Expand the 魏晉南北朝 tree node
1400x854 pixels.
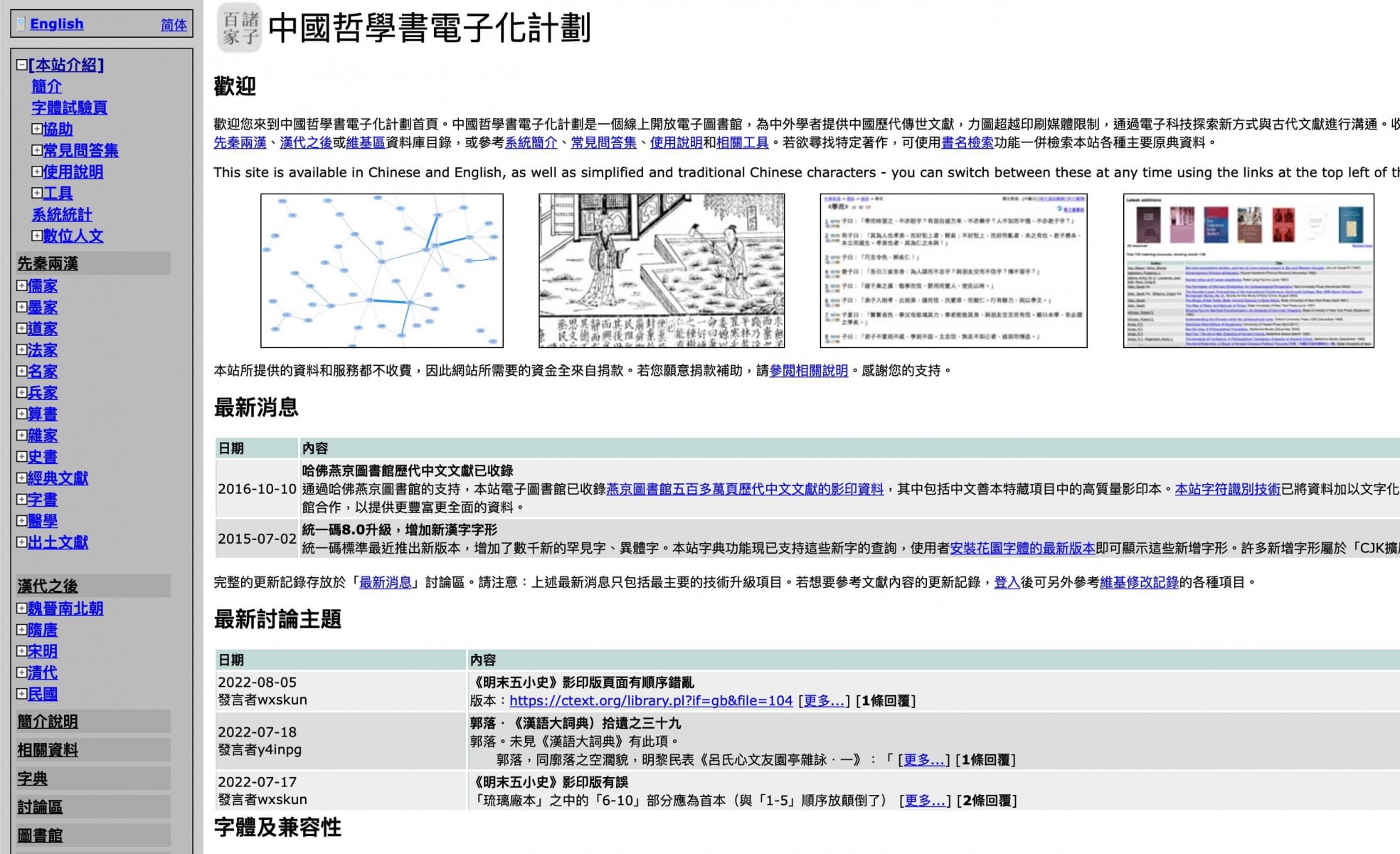(x=21, y=608)
